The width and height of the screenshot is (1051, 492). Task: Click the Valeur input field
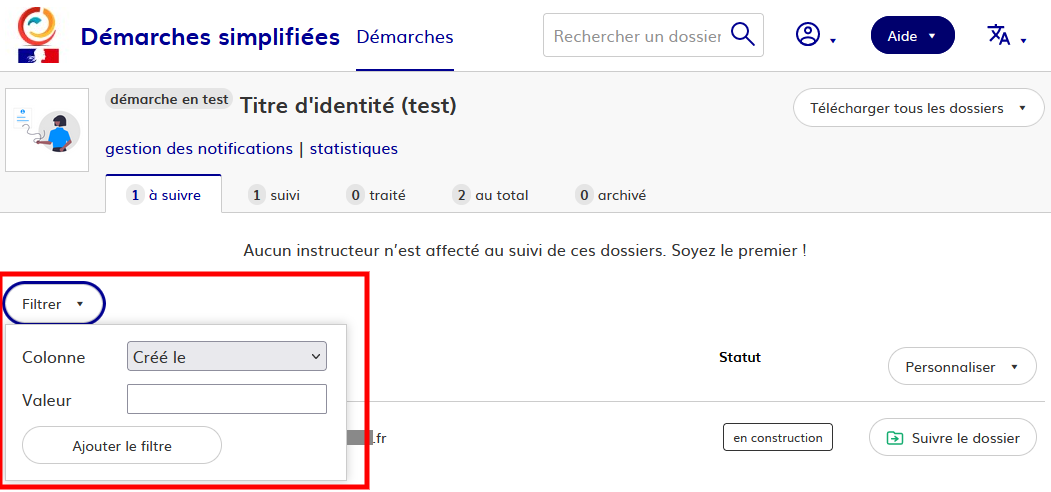tap(227, 400)
